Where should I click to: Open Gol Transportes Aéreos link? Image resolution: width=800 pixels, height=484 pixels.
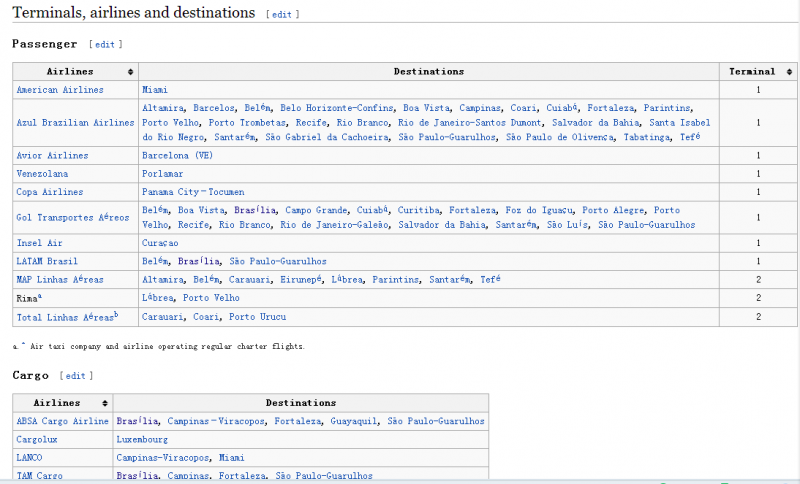click(72, 217)
